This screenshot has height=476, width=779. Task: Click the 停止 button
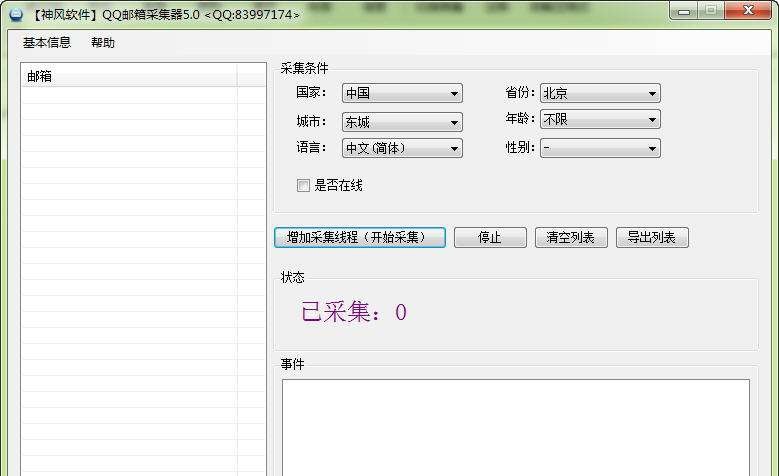point(490,238)
